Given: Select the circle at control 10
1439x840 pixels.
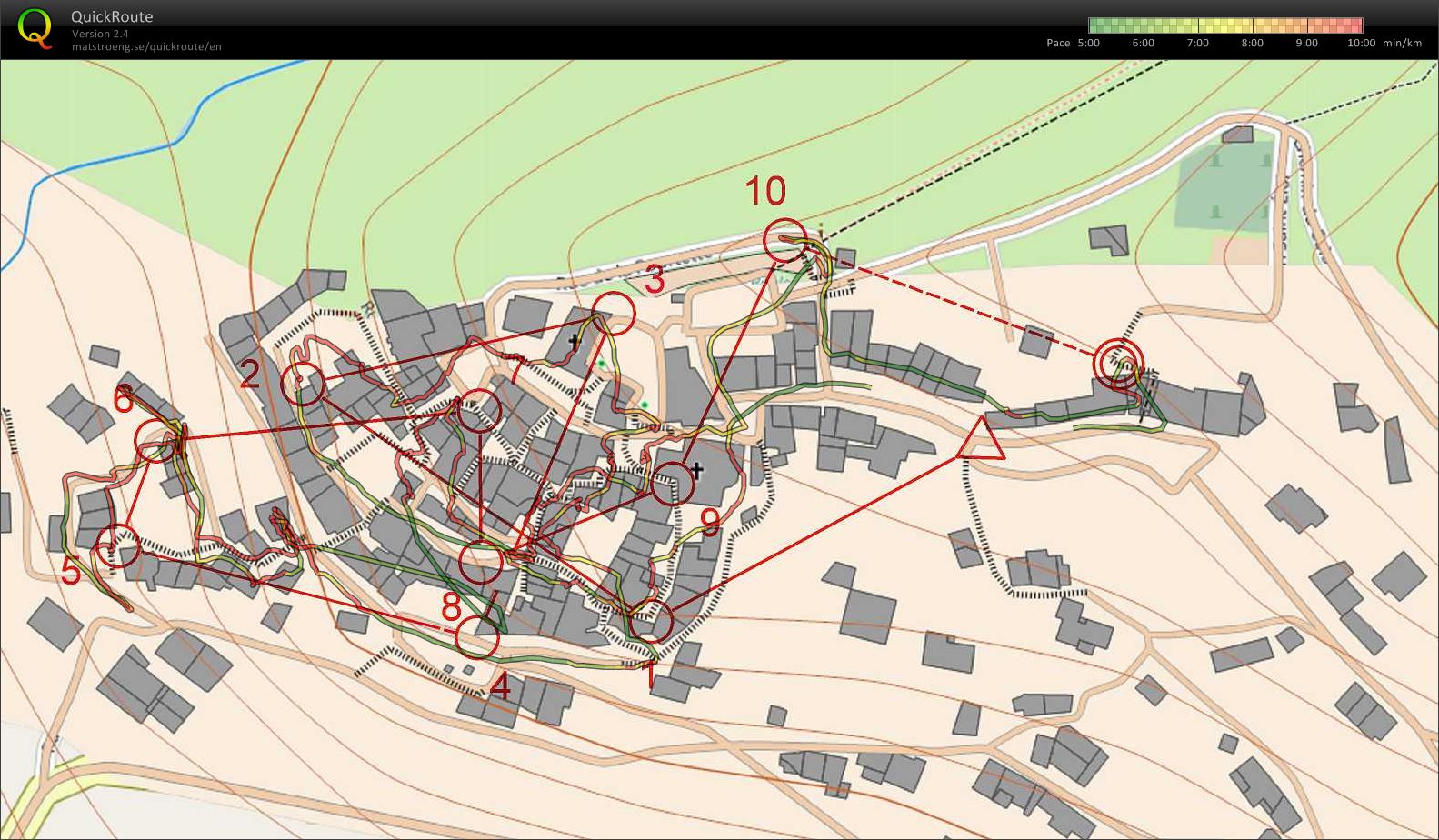Looking at the screenshot, I should [786, 241].
